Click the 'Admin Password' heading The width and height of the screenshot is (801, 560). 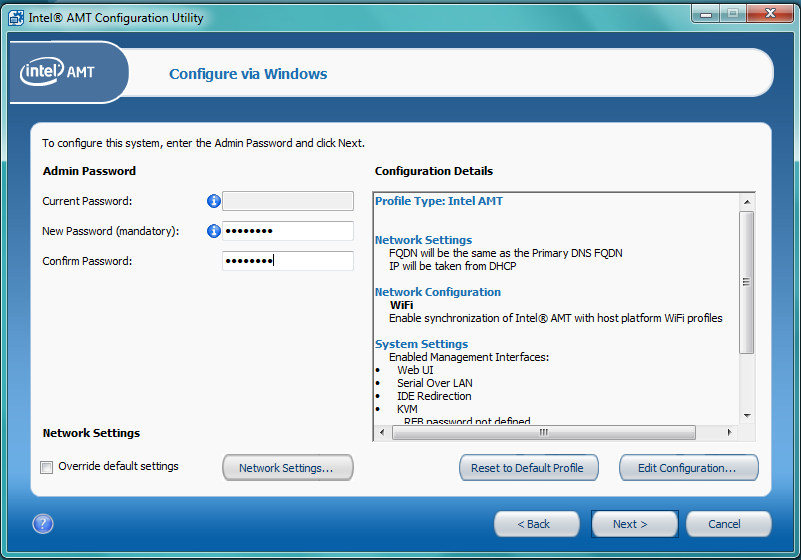coord(89,171)
